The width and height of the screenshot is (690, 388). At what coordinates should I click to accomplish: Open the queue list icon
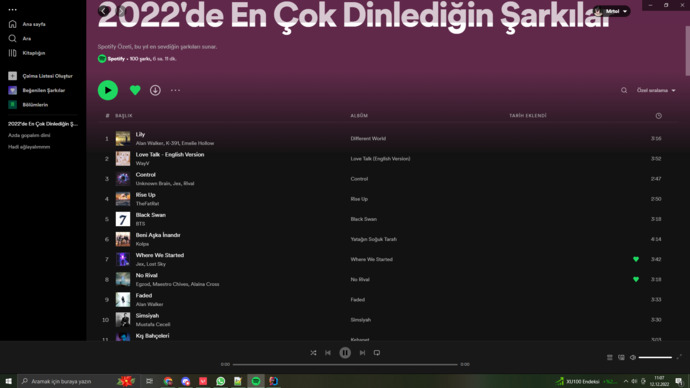click(609, 358)
